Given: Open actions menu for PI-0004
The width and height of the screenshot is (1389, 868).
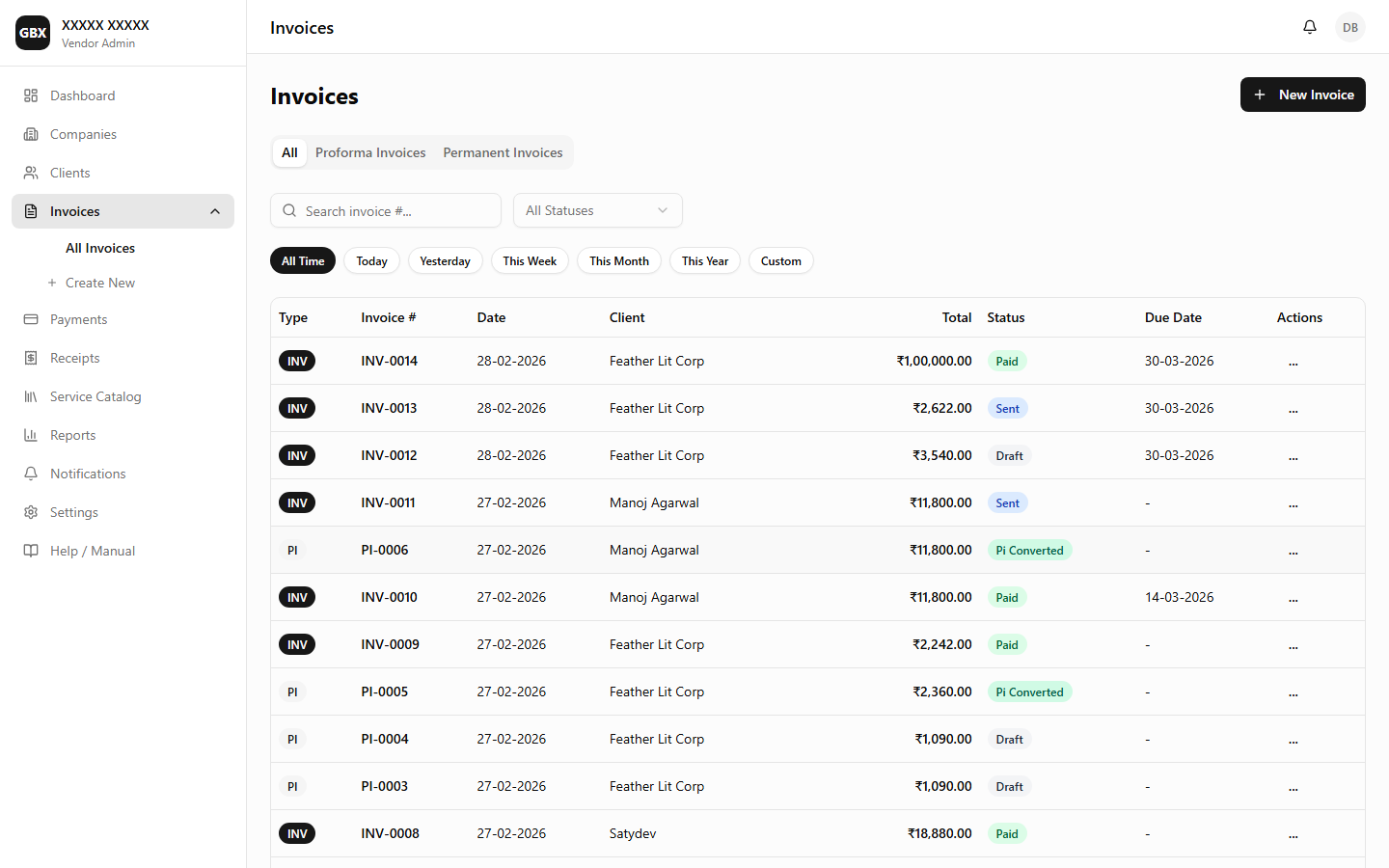Looking at the screenshot, I should click(1293, 740).
